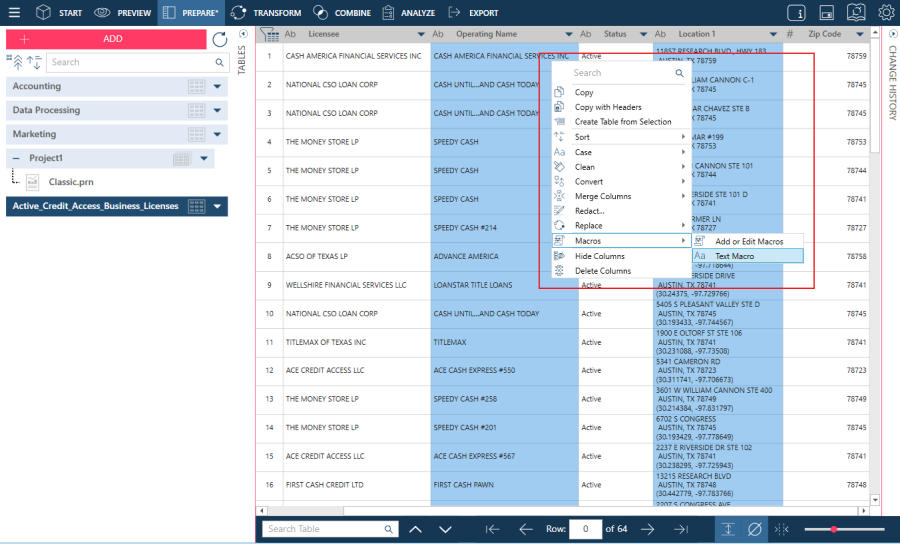Click the table filter icon above row numbers
Viewport: 900px width, 544px height.
(269, 35)
